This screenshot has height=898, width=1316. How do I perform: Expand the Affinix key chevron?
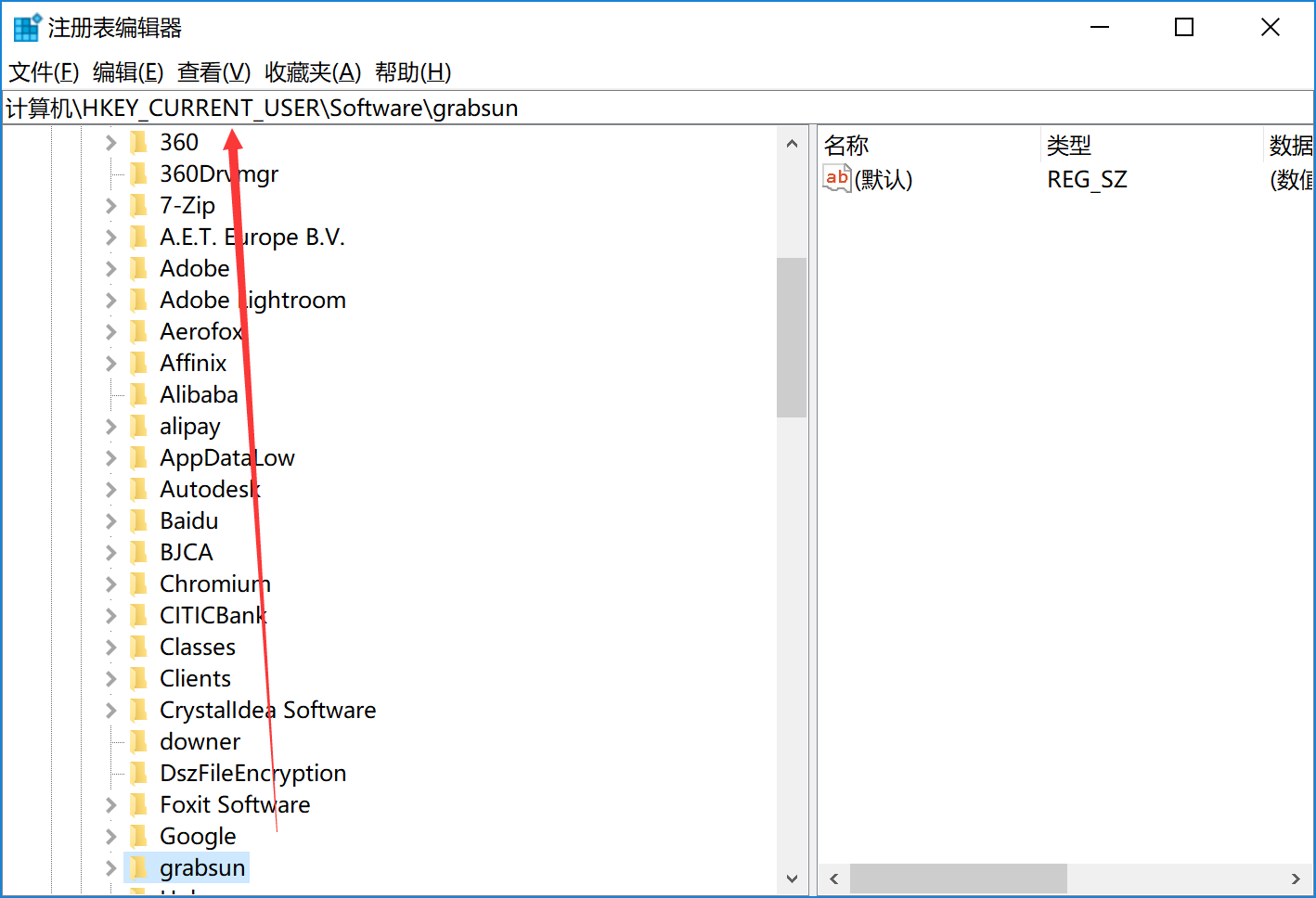click(111, 363)
